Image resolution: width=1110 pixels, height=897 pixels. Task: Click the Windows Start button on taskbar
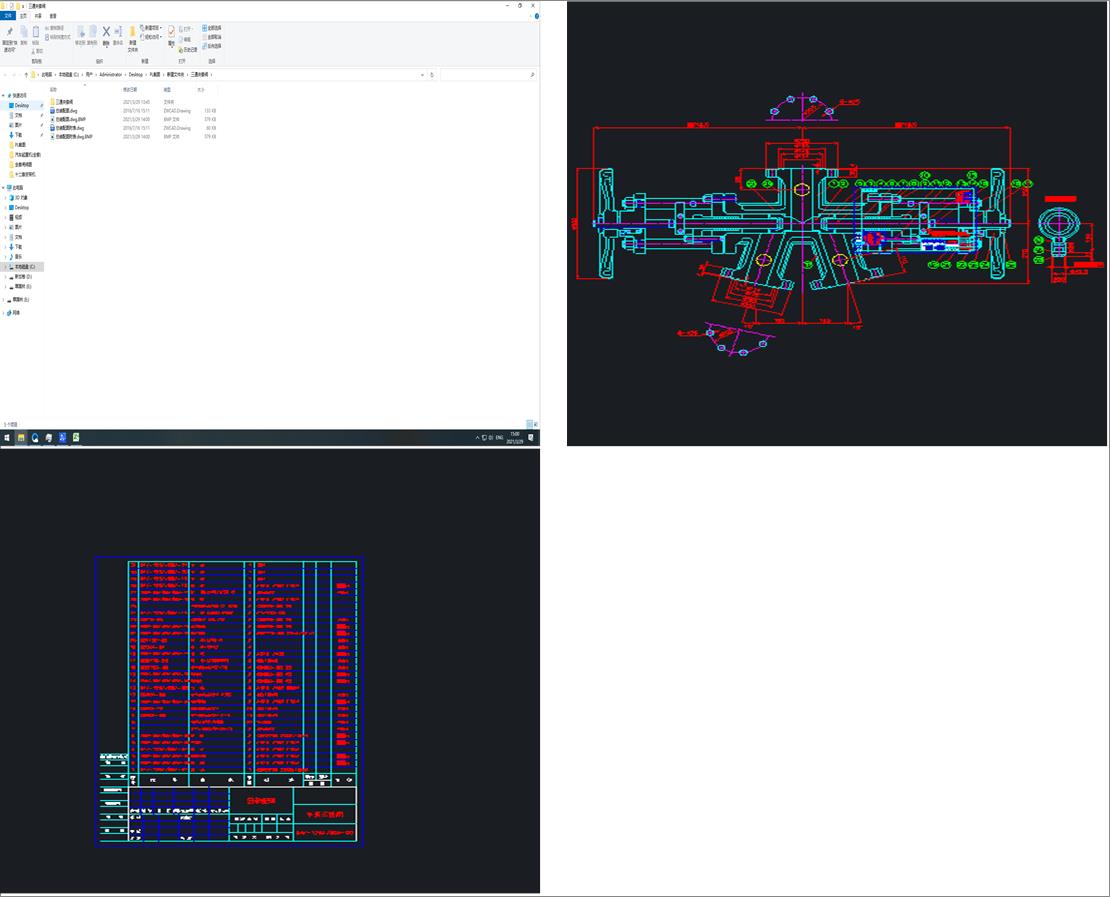[6, 438]
